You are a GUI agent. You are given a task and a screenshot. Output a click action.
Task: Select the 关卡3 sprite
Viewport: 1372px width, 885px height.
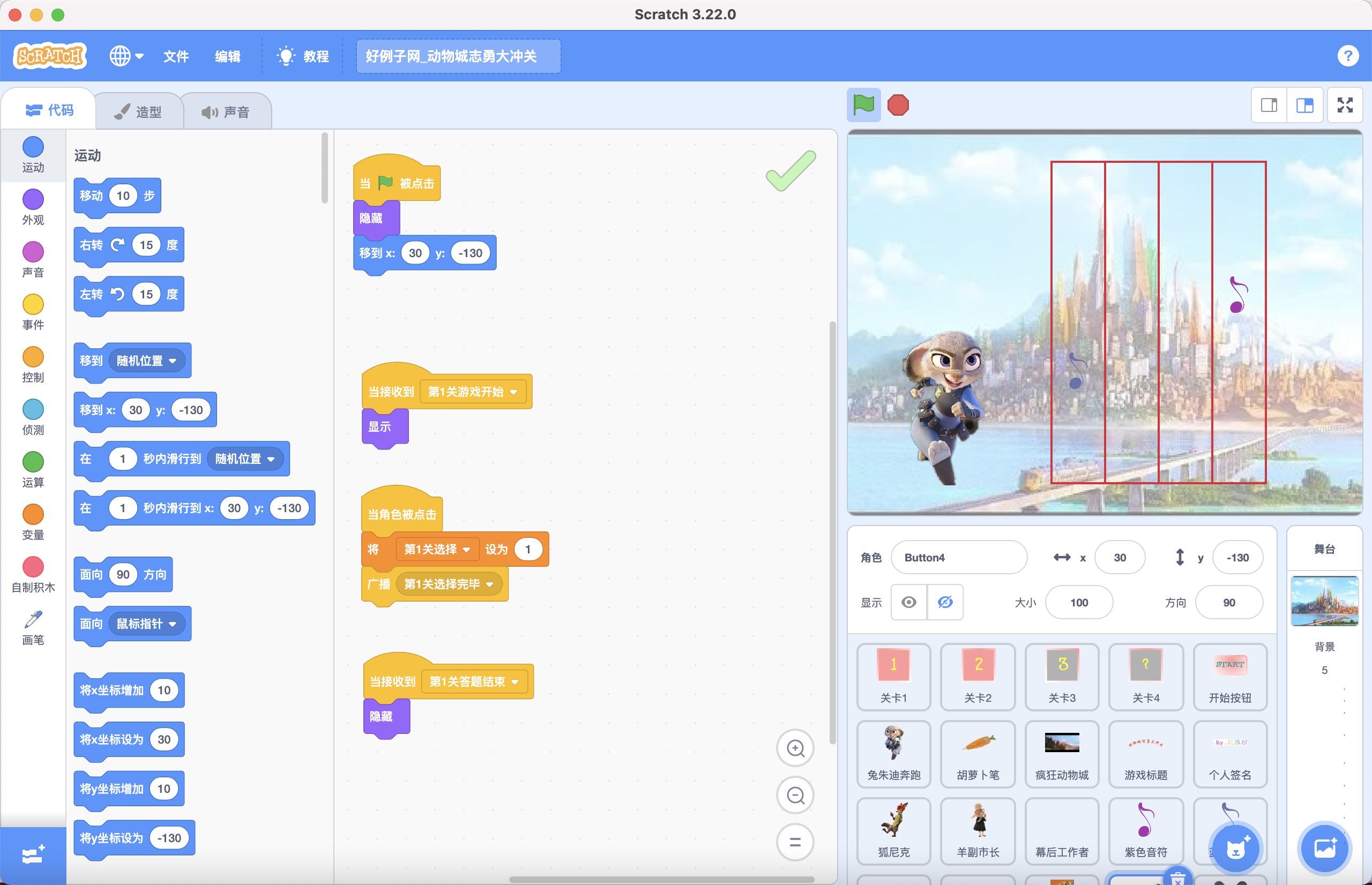pos(1062,677)
